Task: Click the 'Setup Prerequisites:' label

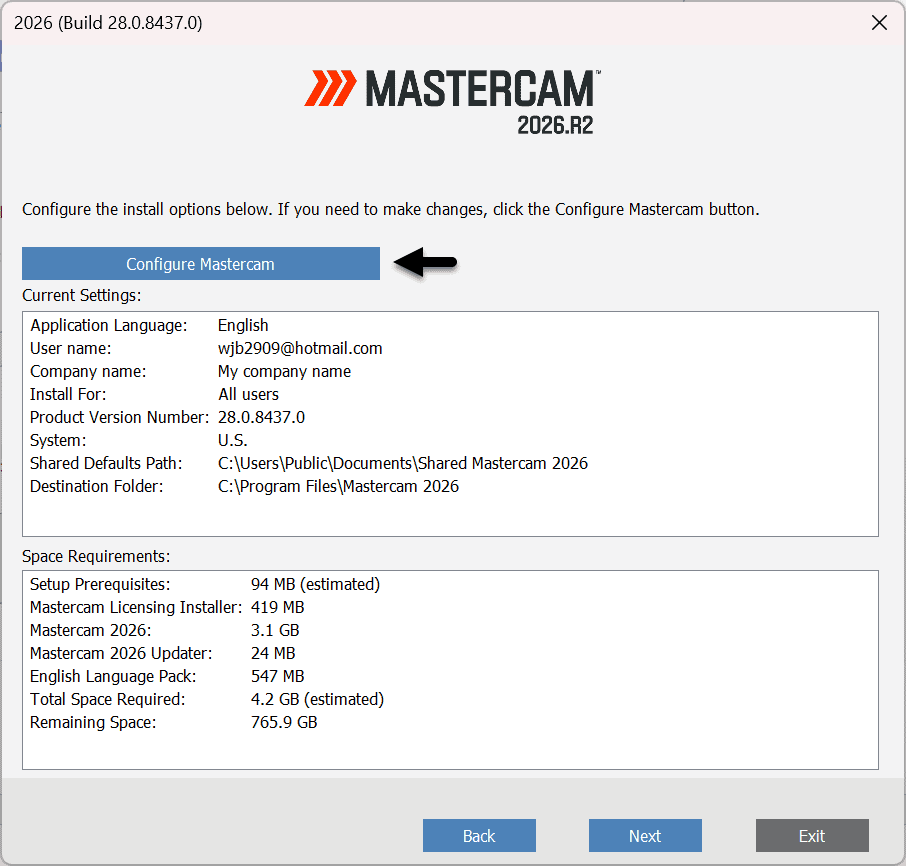Action: (x=100, y=584)
